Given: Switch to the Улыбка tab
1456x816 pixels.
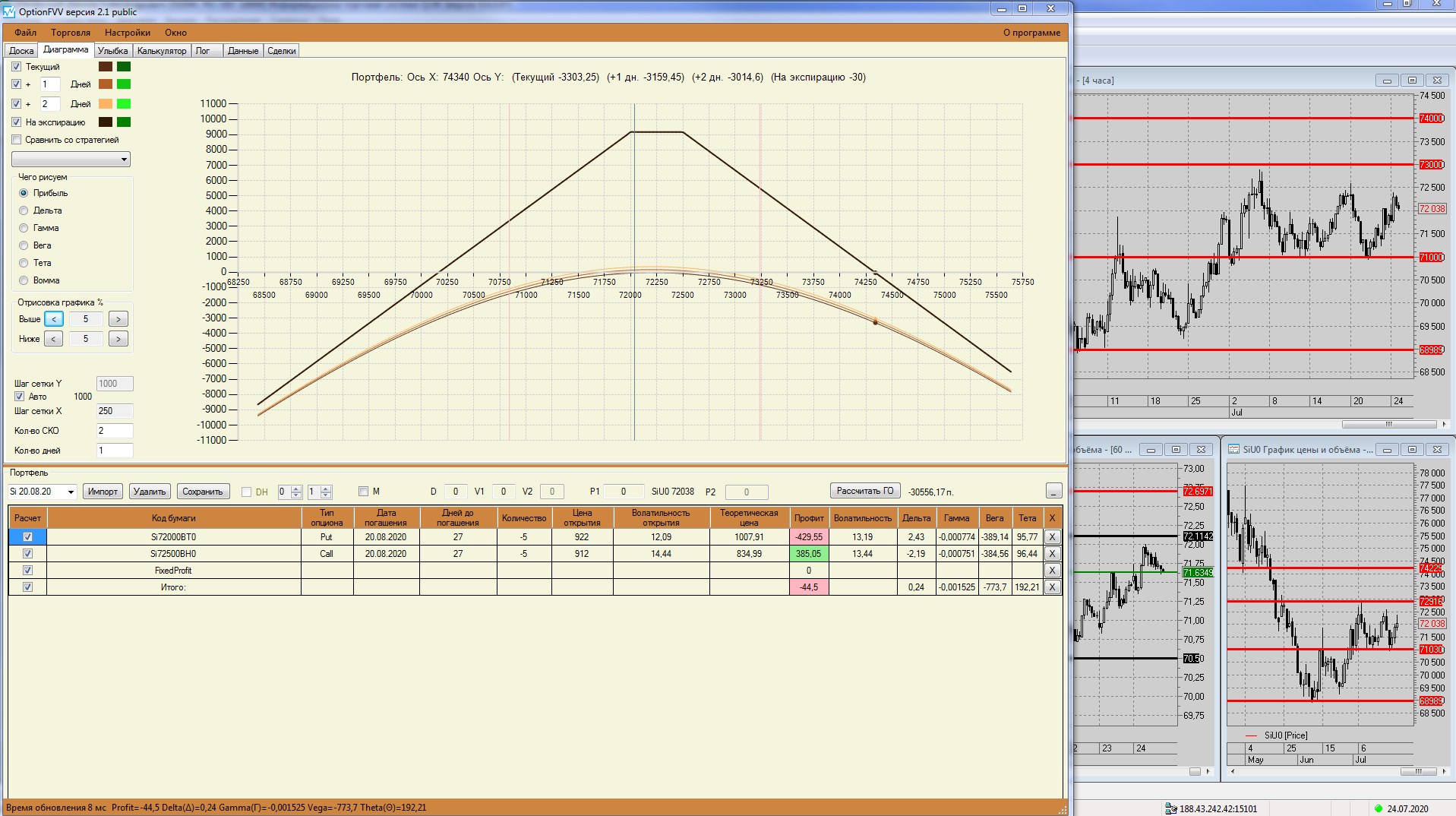Looking at the screenshot, I should point(112,51).
